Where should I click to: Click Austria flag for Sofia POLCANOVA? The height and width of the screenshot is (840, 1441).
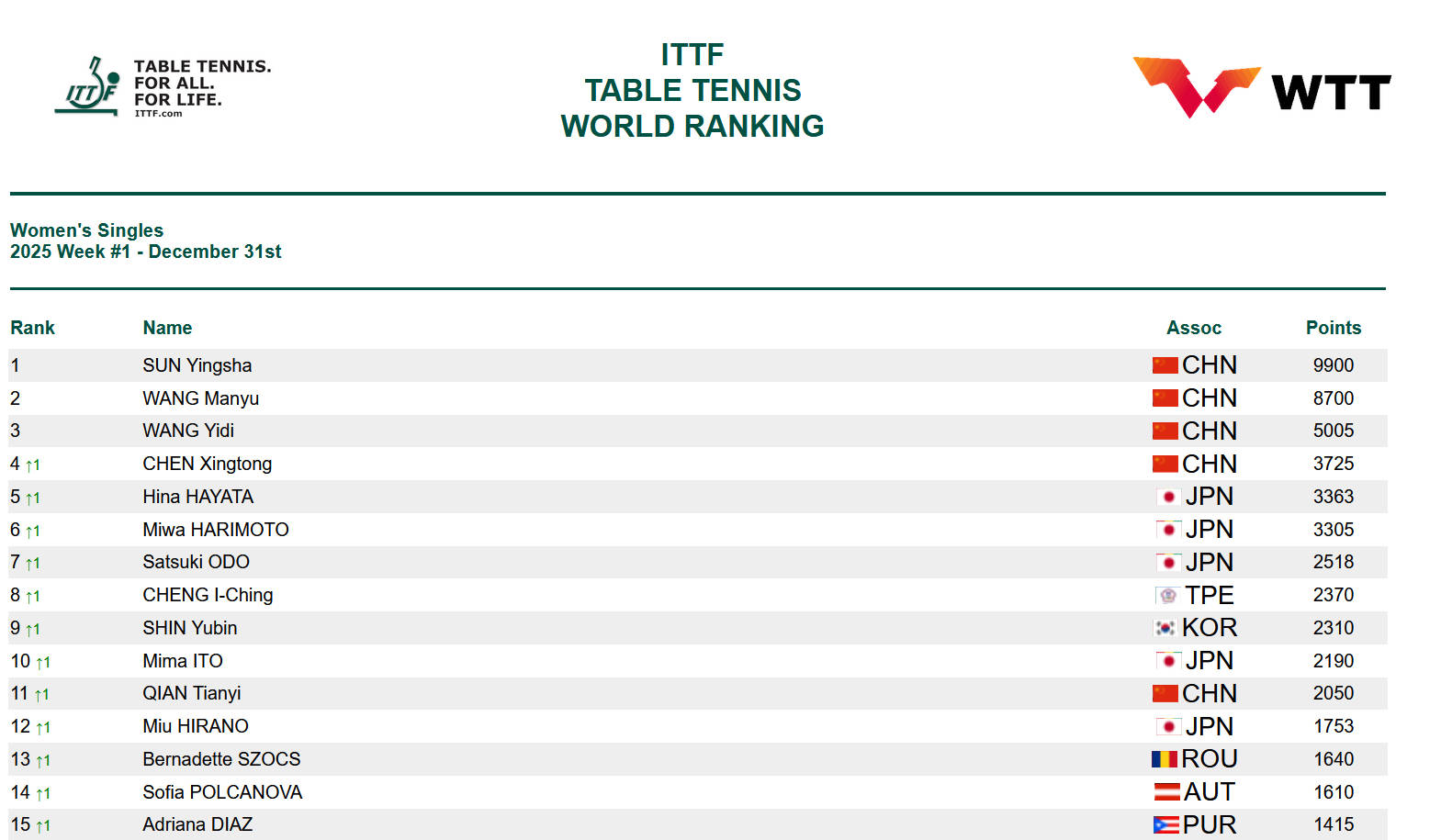[1166, 792]
